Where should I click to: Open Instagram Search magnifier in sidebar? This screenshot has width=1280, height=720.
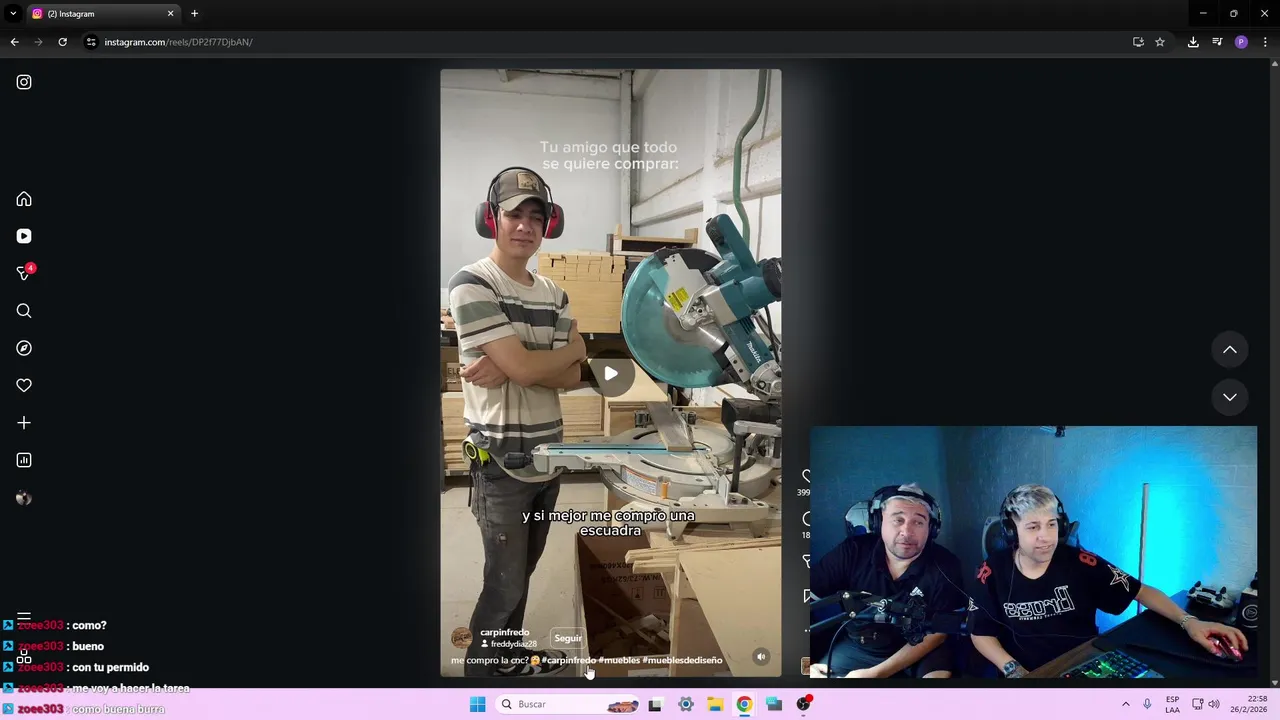pyautogui.click(x=24, y=311)
